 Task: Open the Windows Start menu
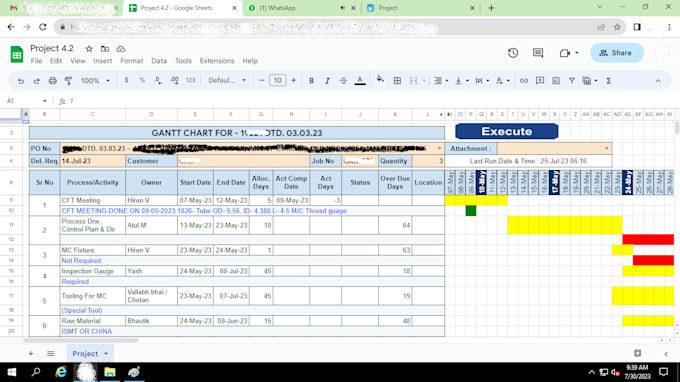12,372
